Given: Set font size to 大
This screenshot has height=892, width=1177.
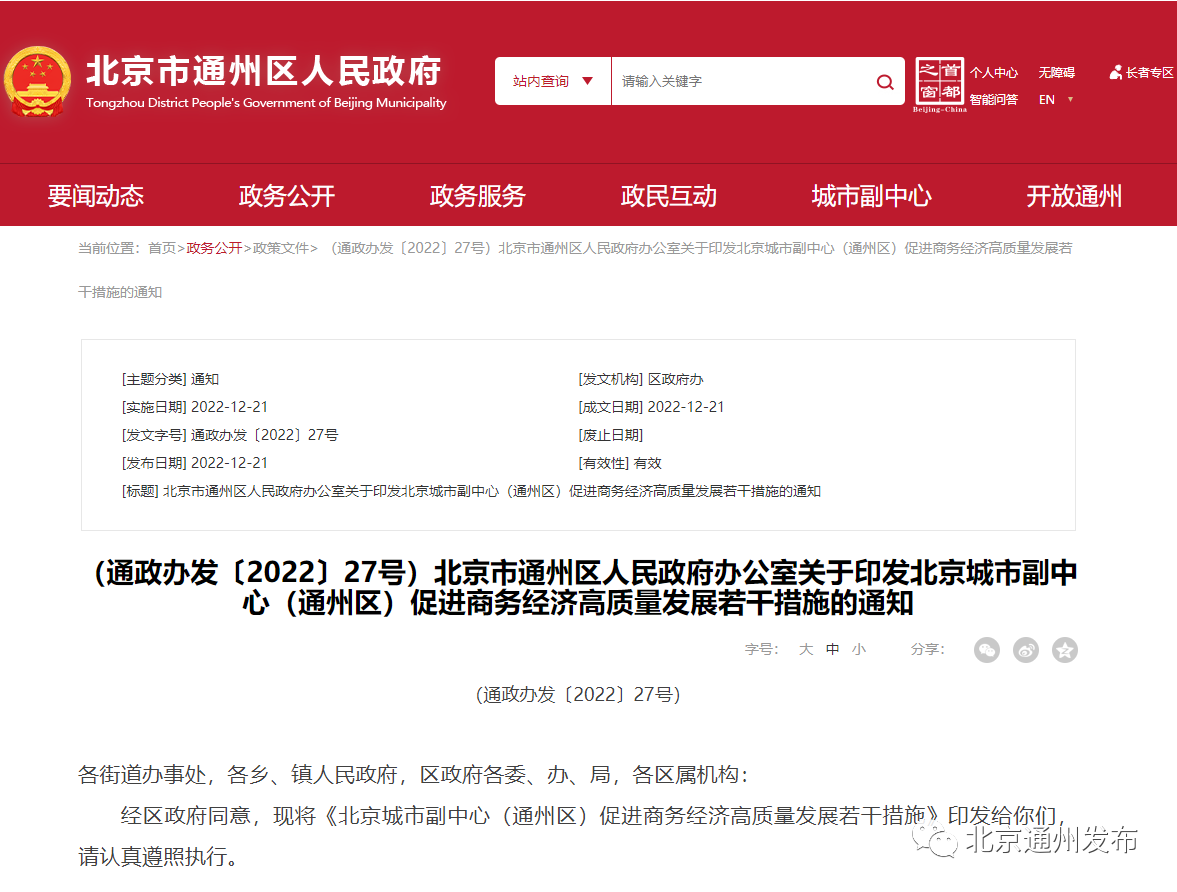Looking at the screenshot, I should pos(806,649).
